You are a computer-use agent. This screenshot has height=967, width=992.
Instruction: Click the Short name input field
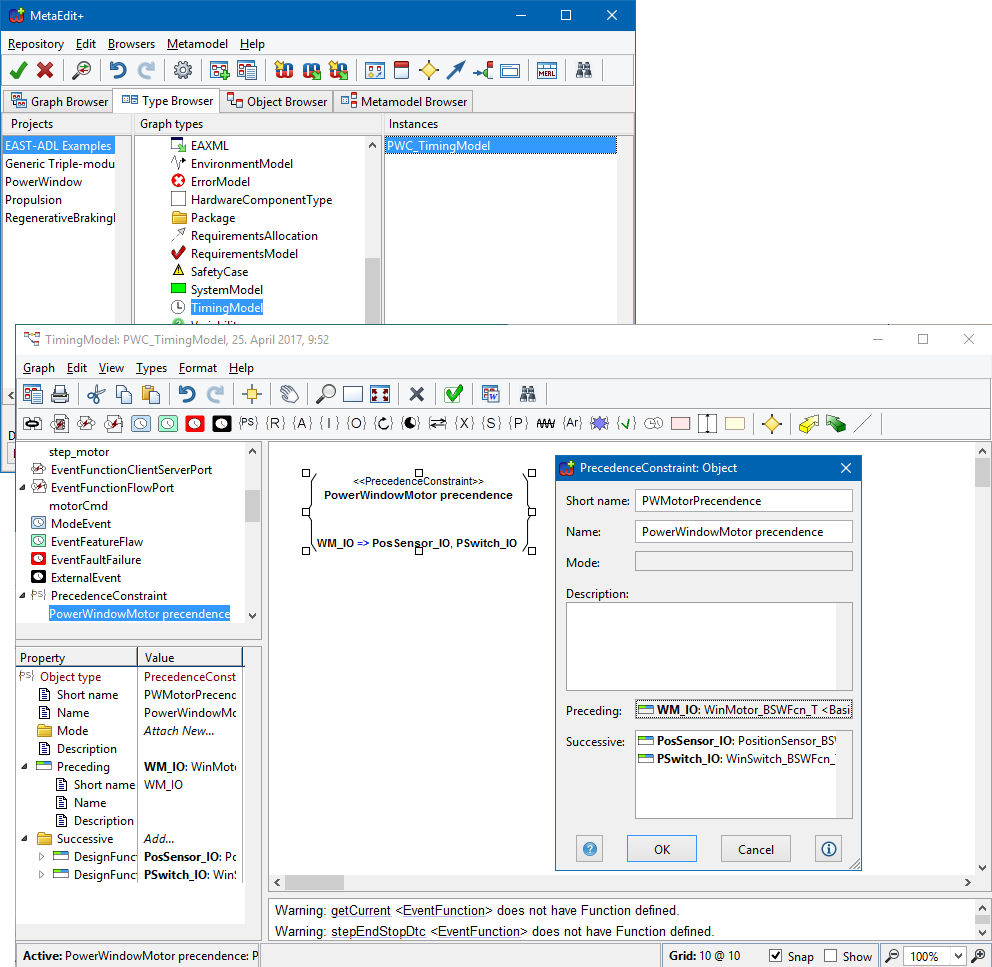pyautogui.click(x=743, y=500)
